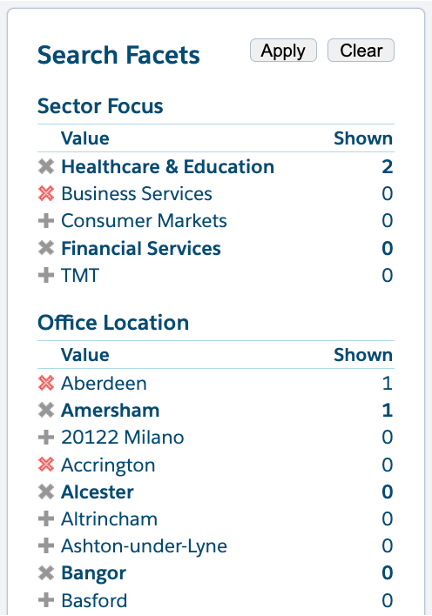
Task: Apply the selected search facets
Action: (x=283, y=50)
